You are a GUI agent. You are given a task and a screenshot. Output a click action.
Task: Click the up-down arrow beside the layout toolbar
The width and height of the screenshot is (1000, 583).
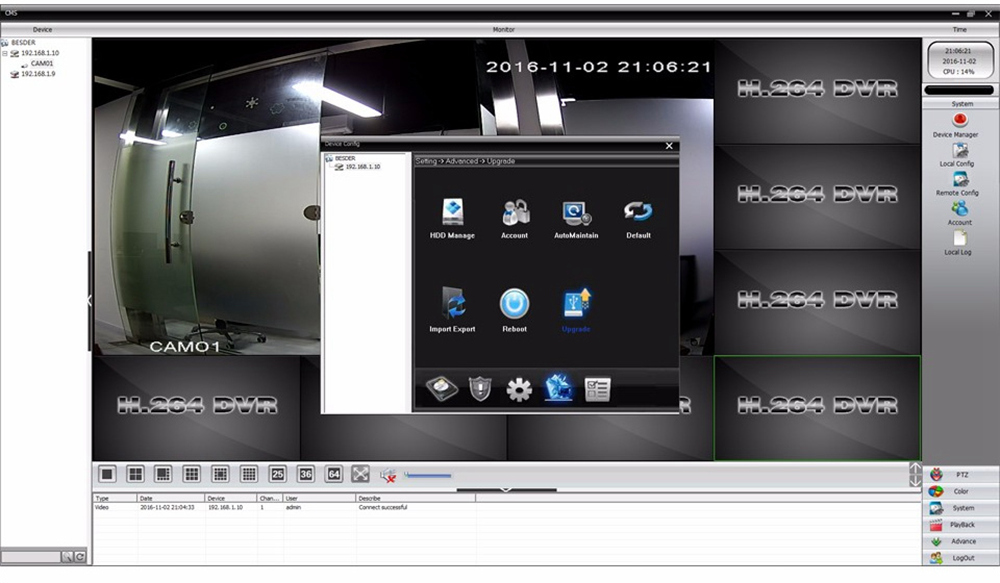[915, 475]
